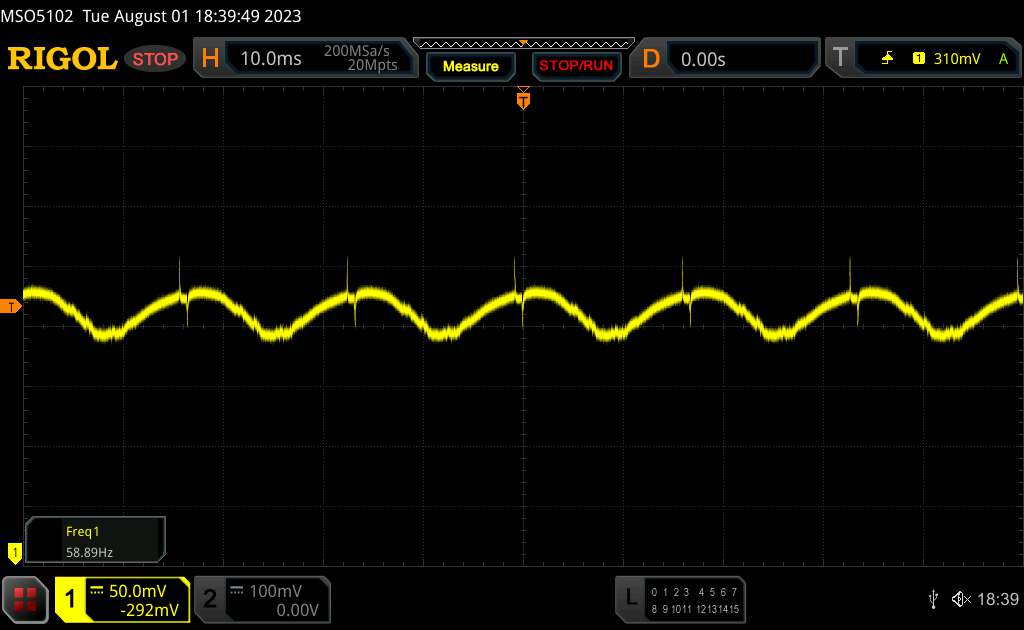Image resolution: width=1024 pixels, height=630 pixels.
Task: Toggle channel 2 label
Action: point(210,599)
